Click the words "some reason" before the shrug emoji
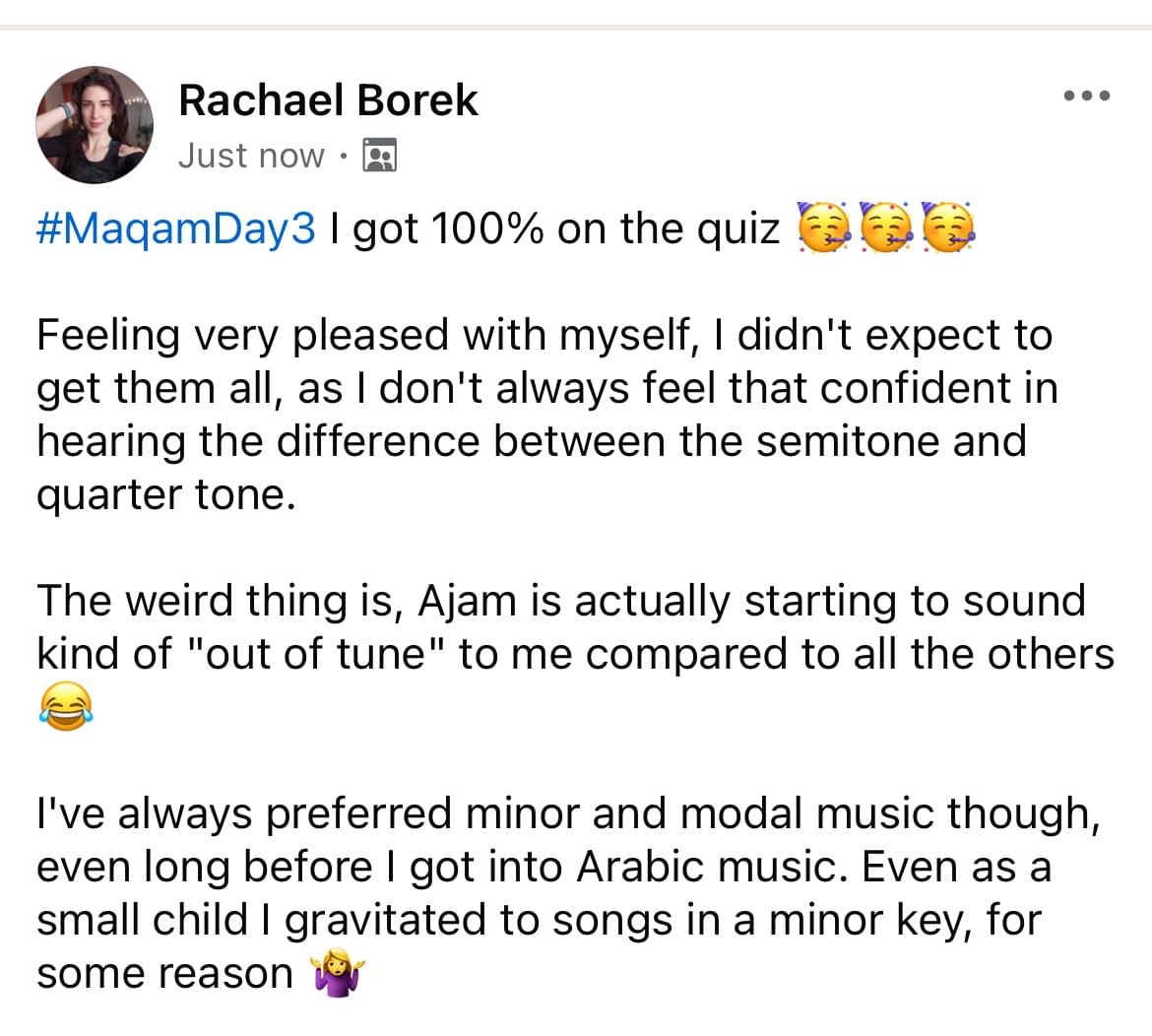Image resolution: width=1152 pixels, height=1036 pixels. click(x=164, y=973)
